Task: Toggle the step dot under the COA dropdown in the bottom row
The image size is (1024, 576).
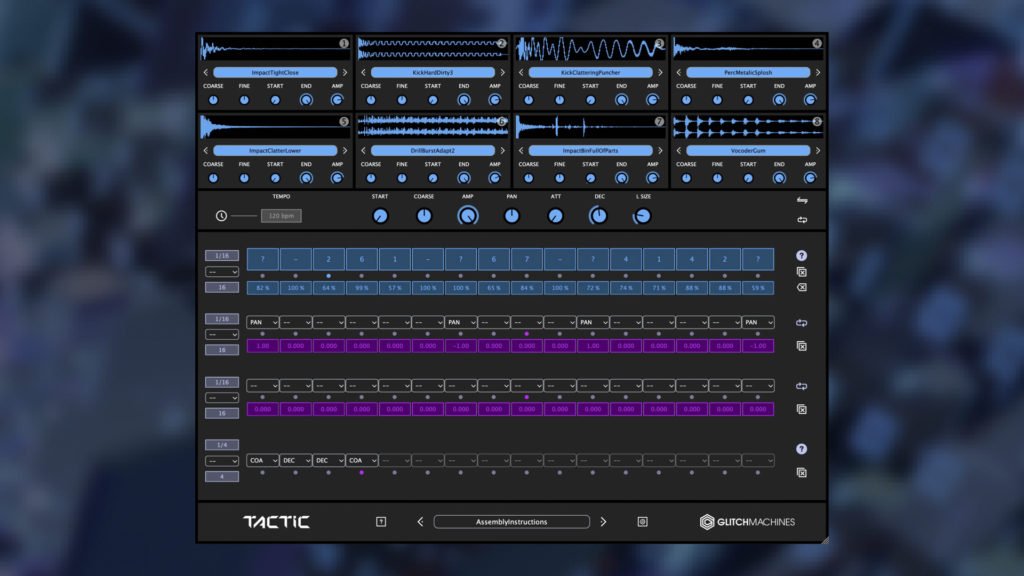Action: coord(263,472)
